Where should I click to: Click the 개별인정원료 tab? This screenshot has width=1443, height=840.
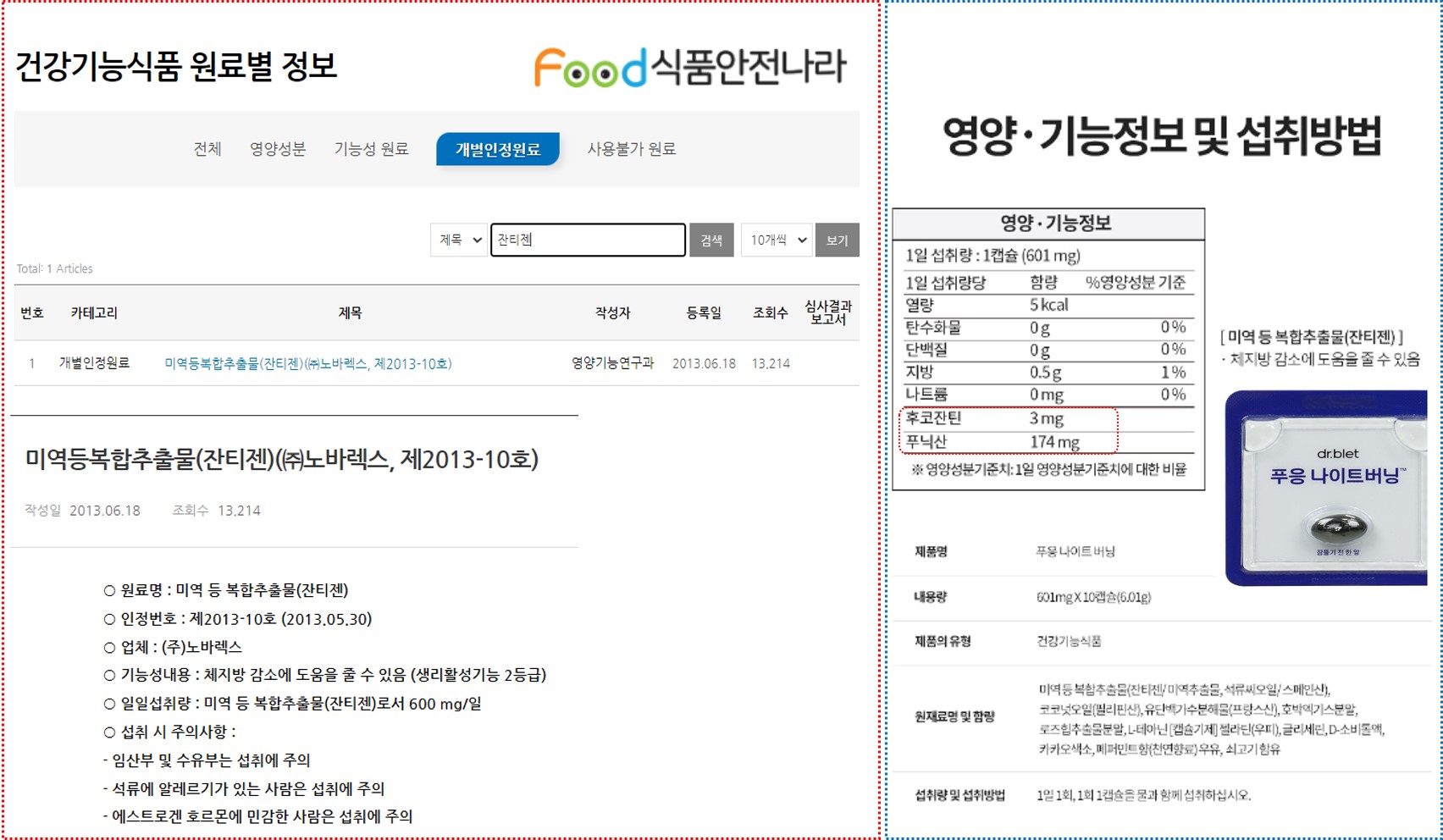(x=498, y=149)
